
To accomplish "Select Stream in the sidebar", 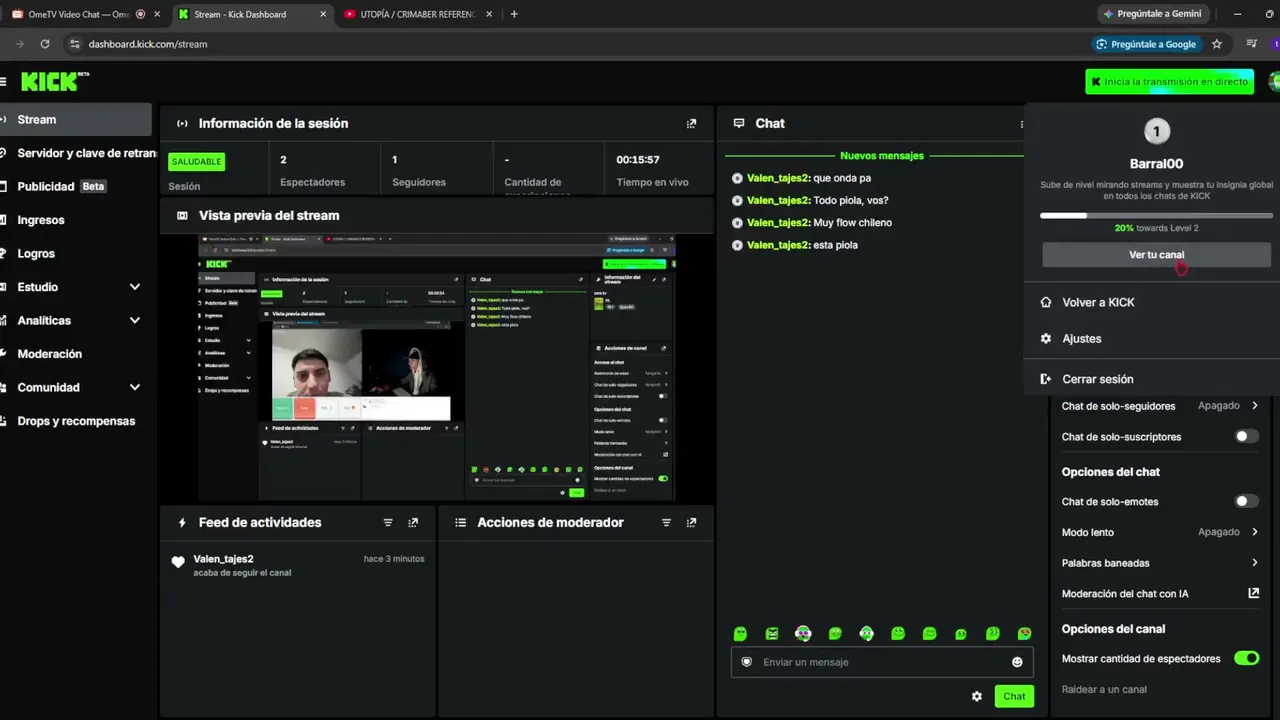I will pos(76,120).
